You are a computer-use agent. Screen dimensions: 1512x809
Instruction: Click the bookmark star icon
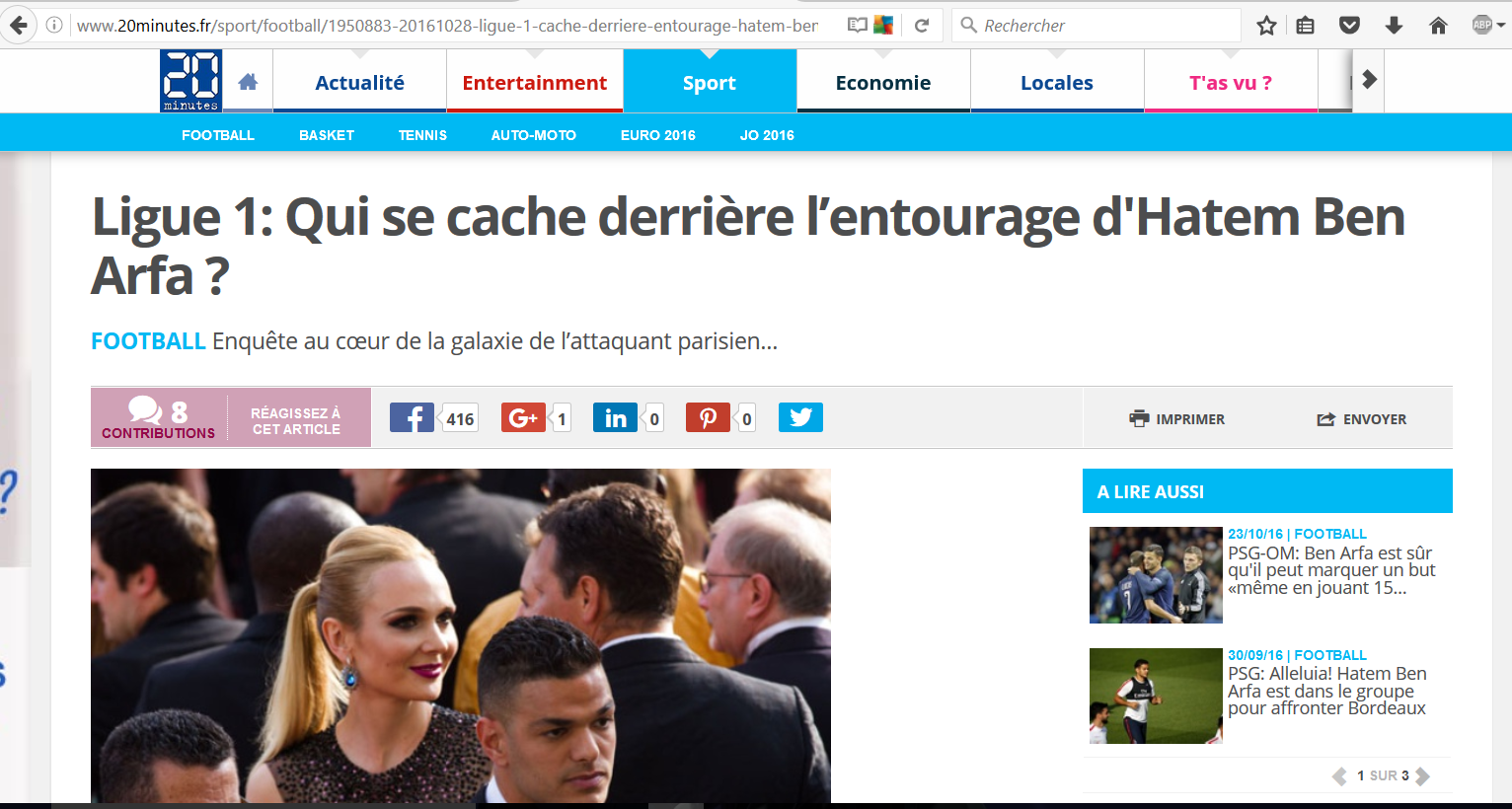[x=1266, y=26]
